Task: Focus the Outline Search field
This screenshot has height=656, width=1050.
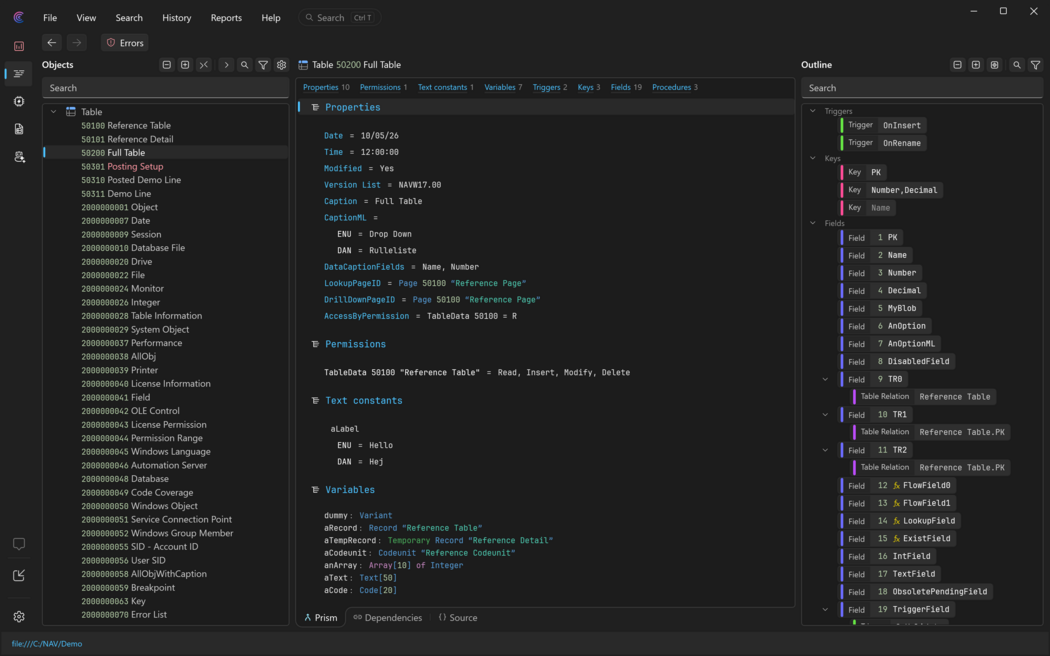Action: [x=922, y=88]
